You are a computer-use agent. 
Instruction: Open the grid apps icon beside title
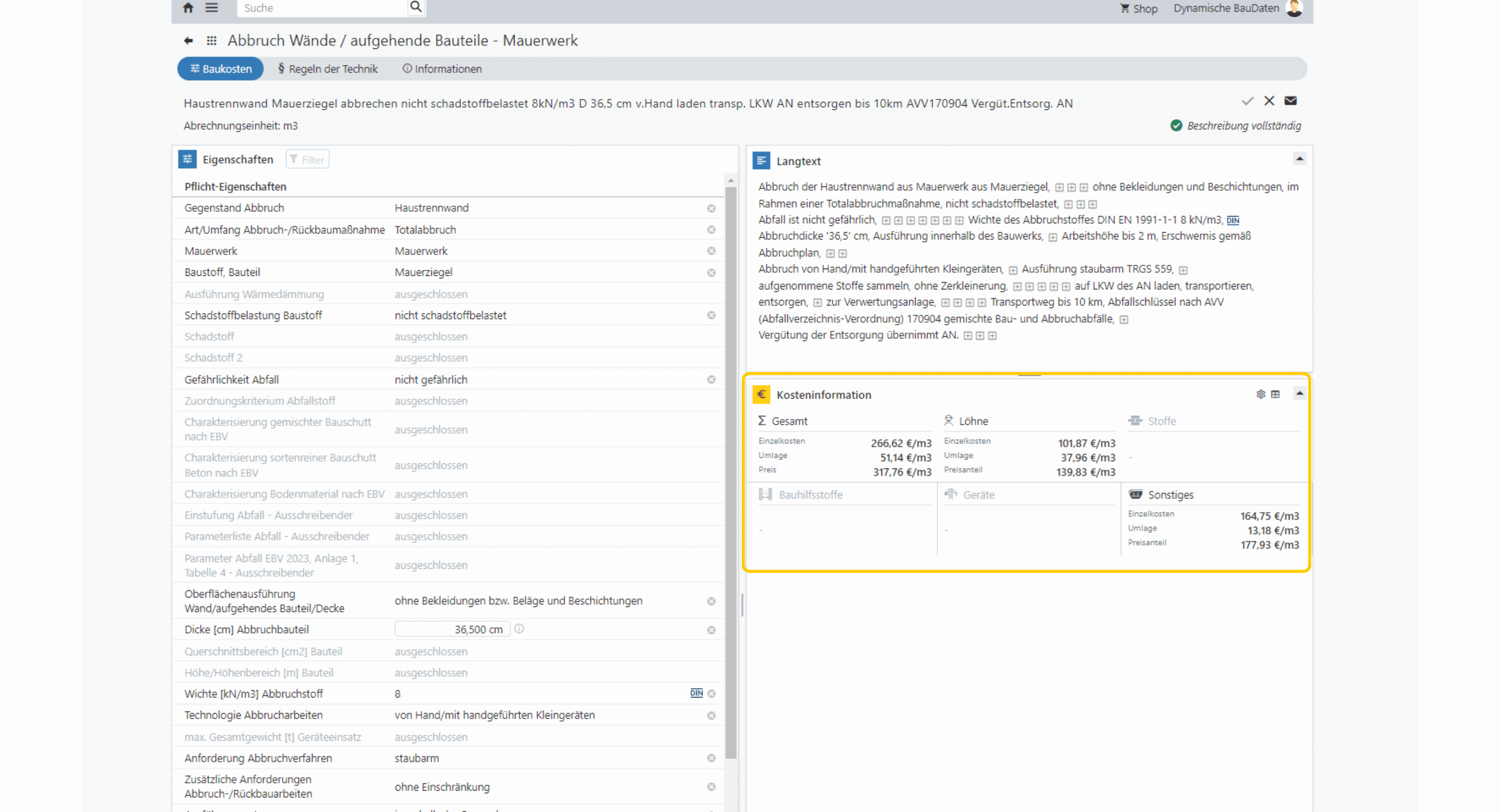211,40
